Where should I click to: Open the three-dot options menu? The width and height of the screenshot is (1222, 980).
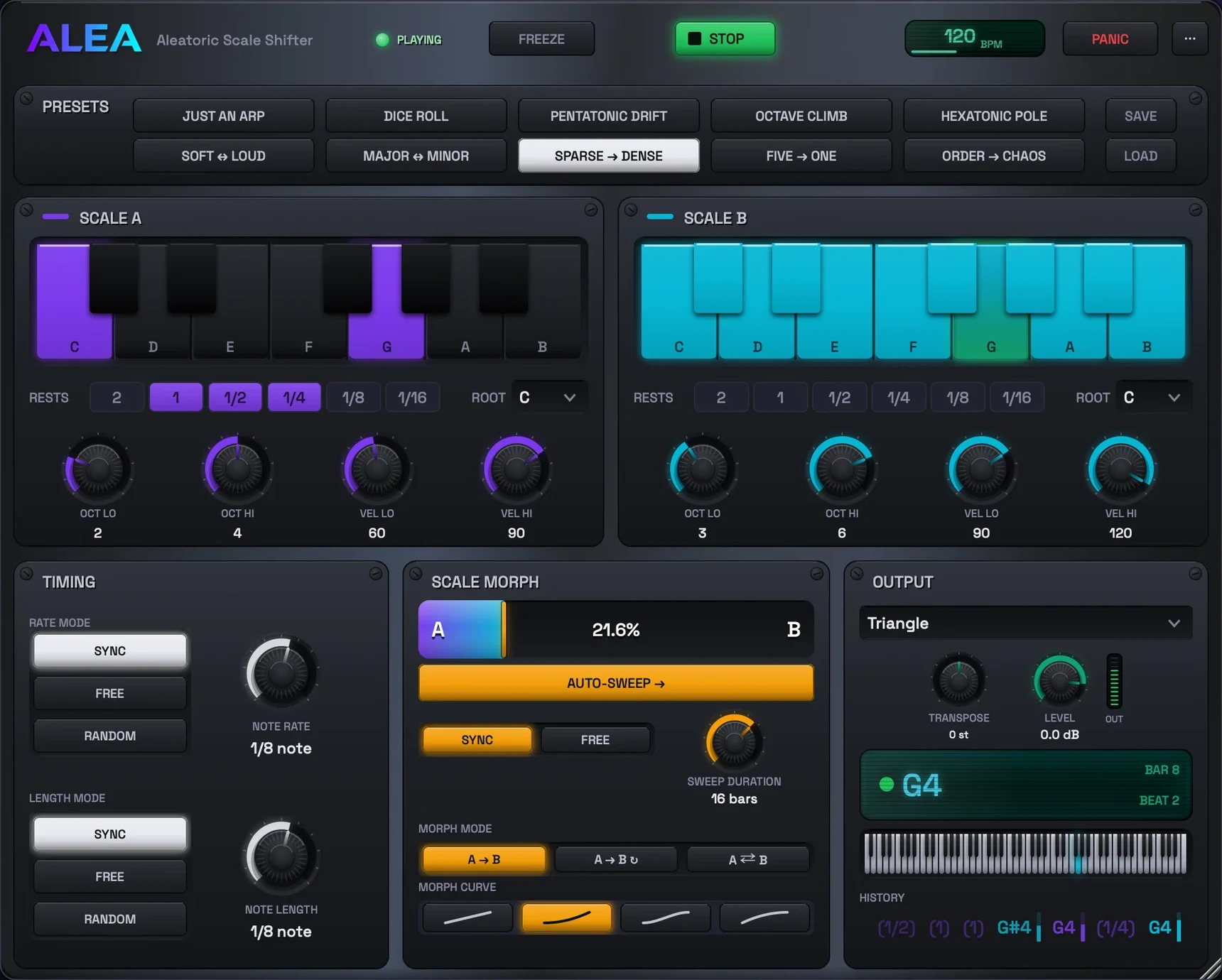click(1190, 38)
